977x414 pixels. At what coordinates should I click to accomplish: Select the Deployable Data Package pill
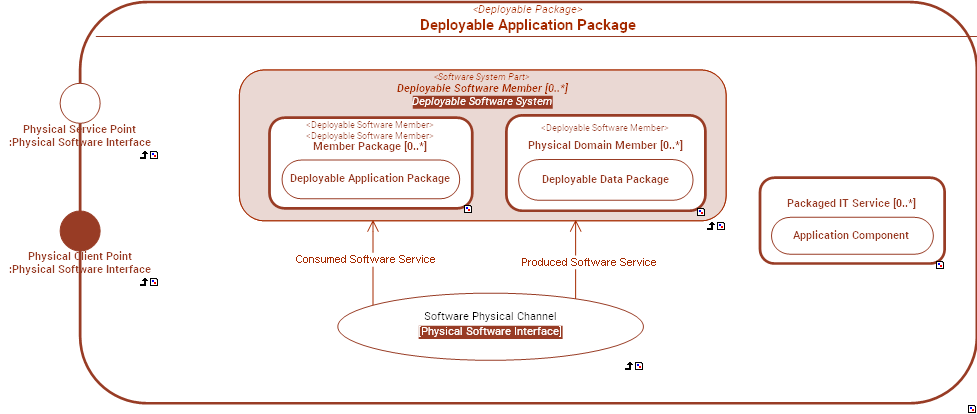point(605,179)
